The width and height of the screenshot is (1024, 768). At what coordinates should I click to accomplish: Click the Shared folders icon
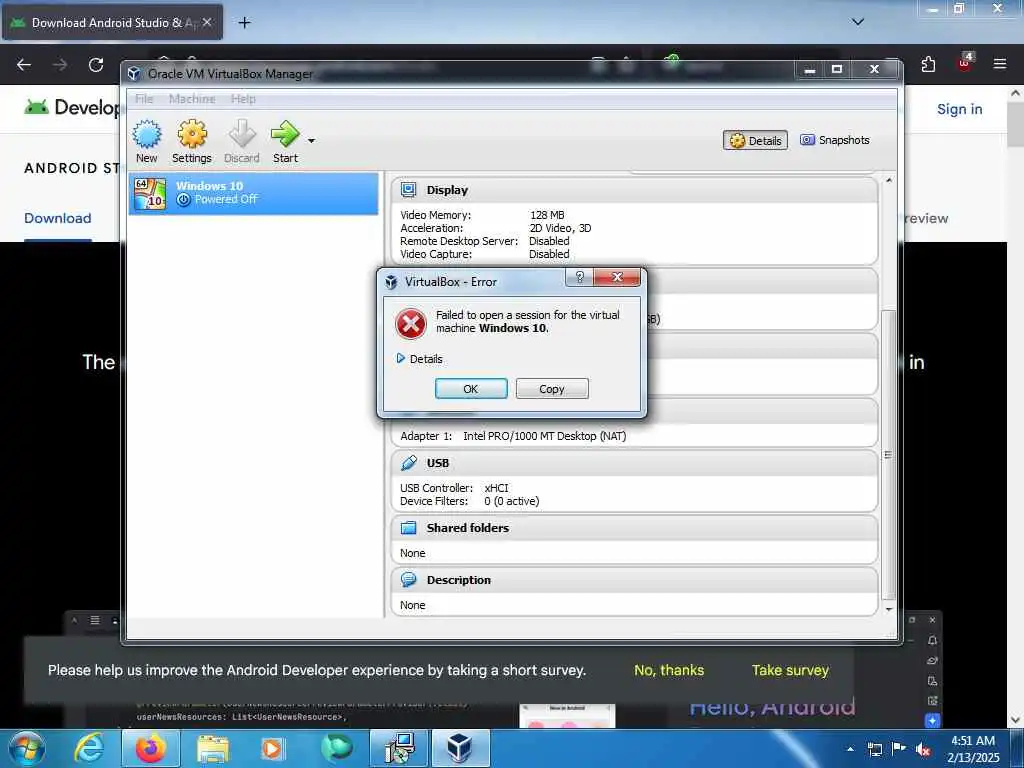pyautogui.click(x=409, y=528)
